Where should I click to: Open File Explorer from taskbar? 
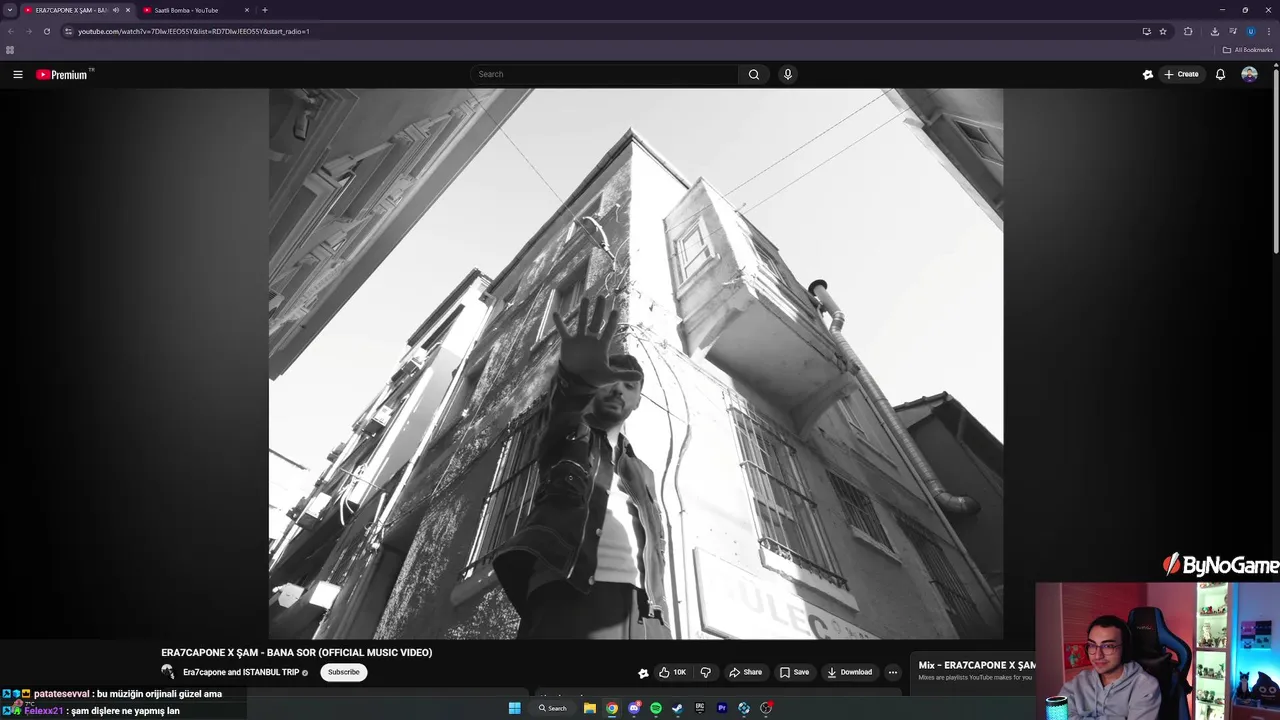pos(590,708)
